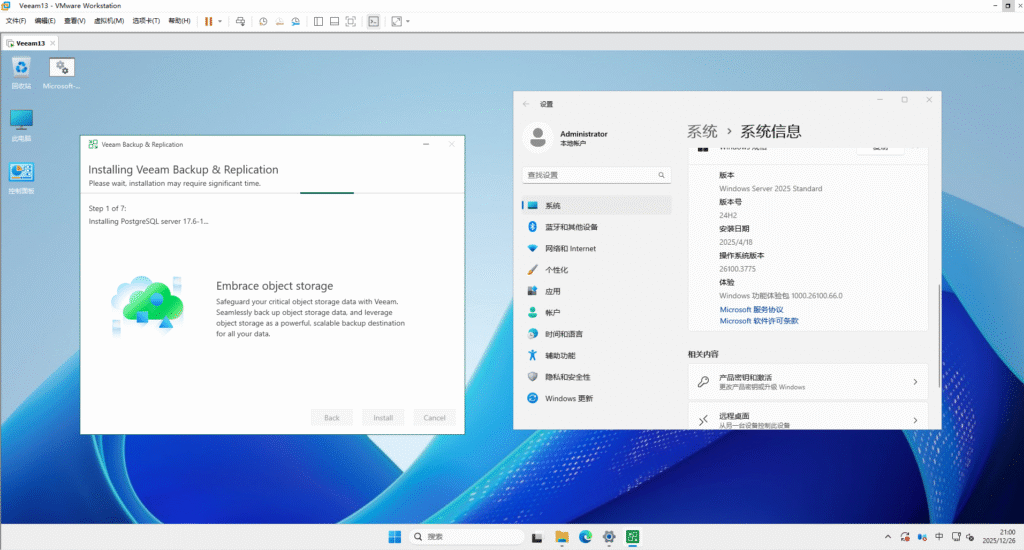Image resolution: width=1024 pixels, height=550 pixels.
Task: Select Windows 更新 in Settings sidebar
Action: tap(568, 398)
